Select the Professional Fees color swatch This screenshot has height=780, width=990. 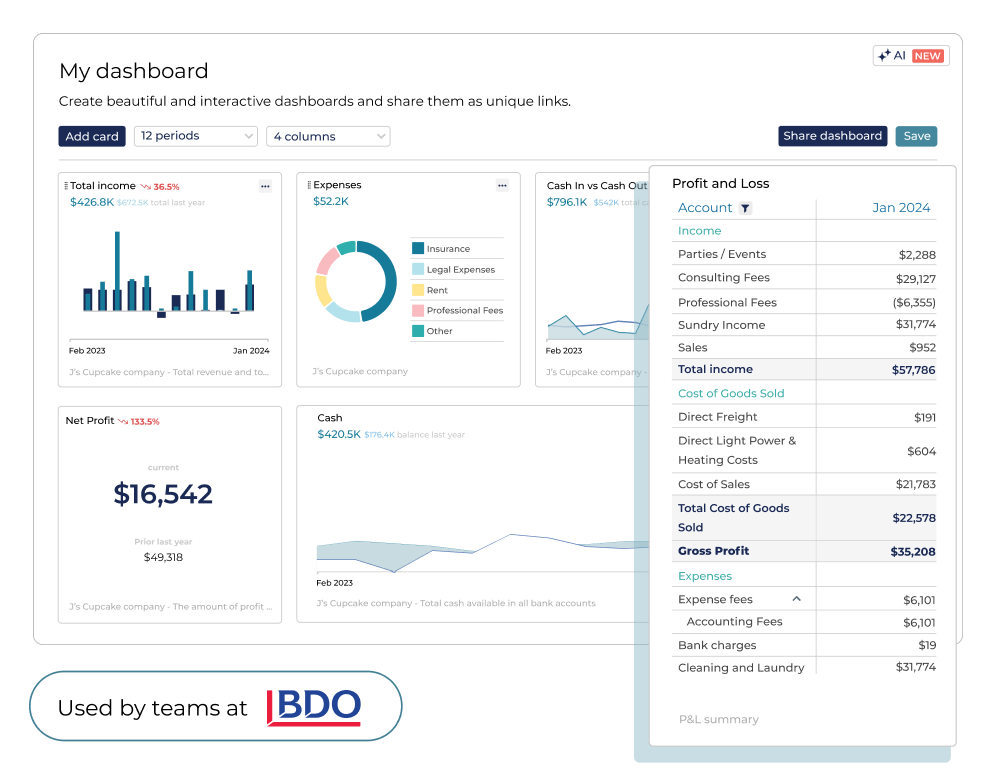pyautogui.click(x=417, y=310)
